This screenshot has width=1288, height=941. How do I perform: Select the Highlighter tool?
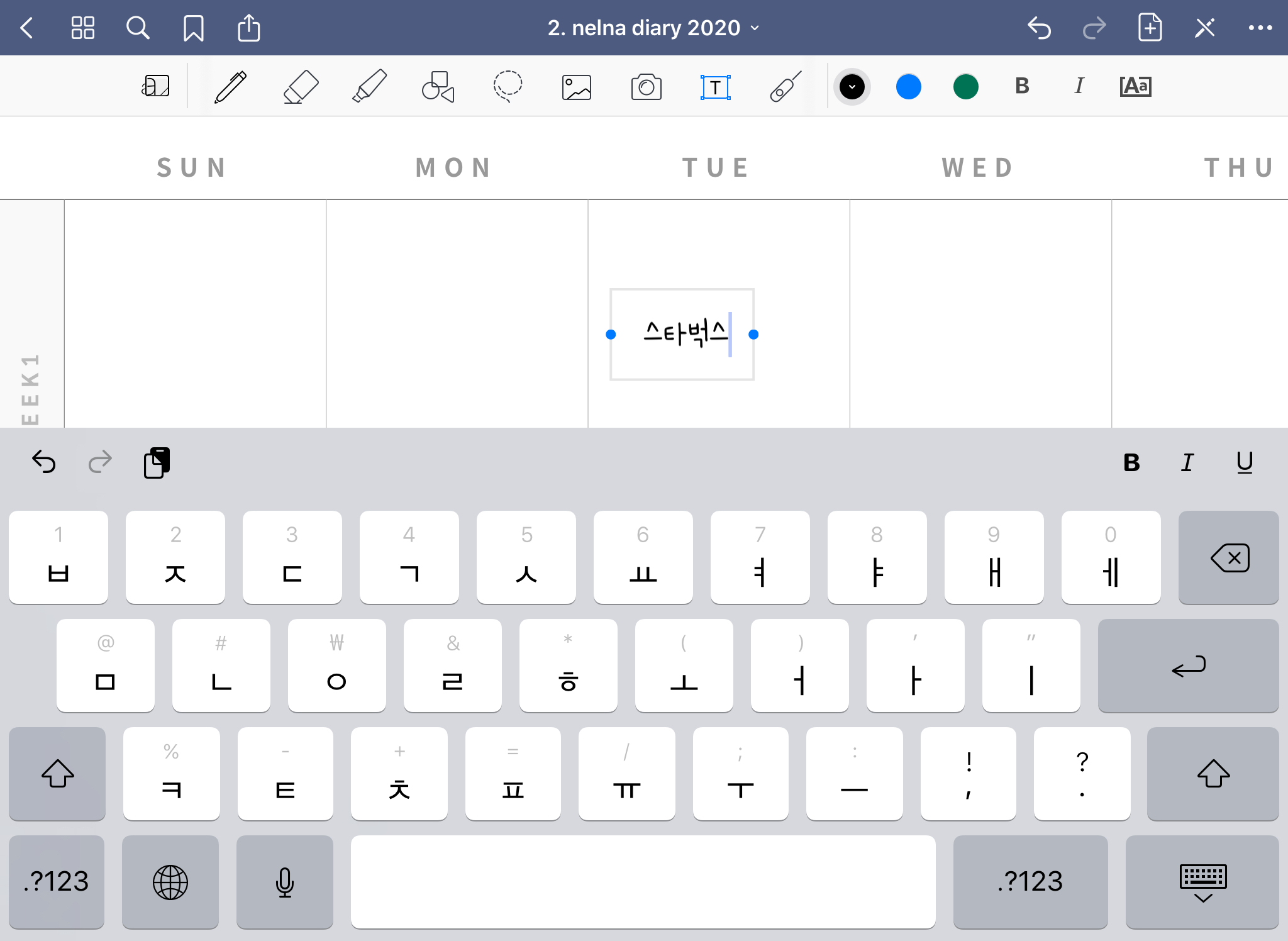pos(369,87)
